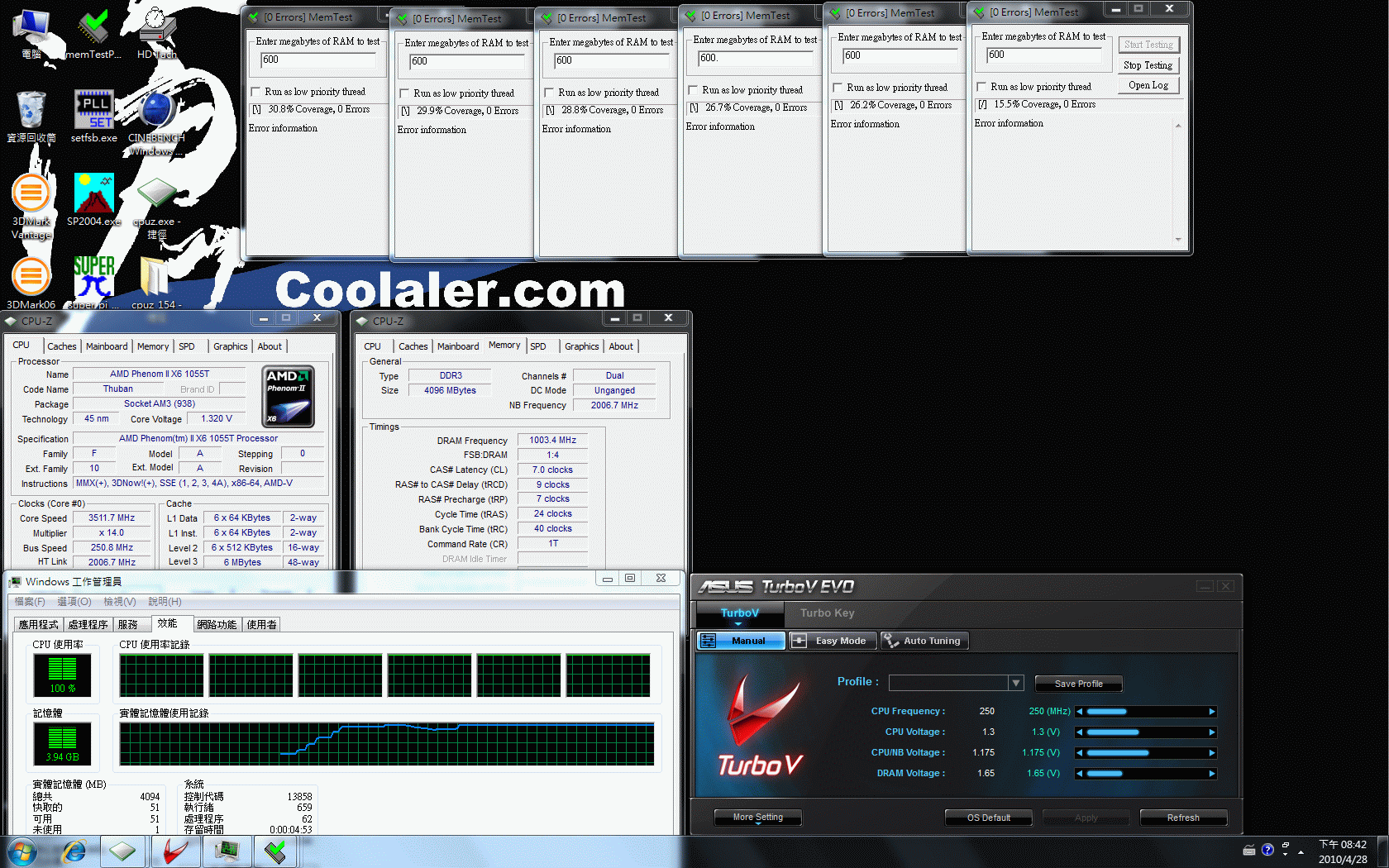Tick low priority in 28.8% Coverage MemTest
The image size is (1389, 868).
point(549,93)
